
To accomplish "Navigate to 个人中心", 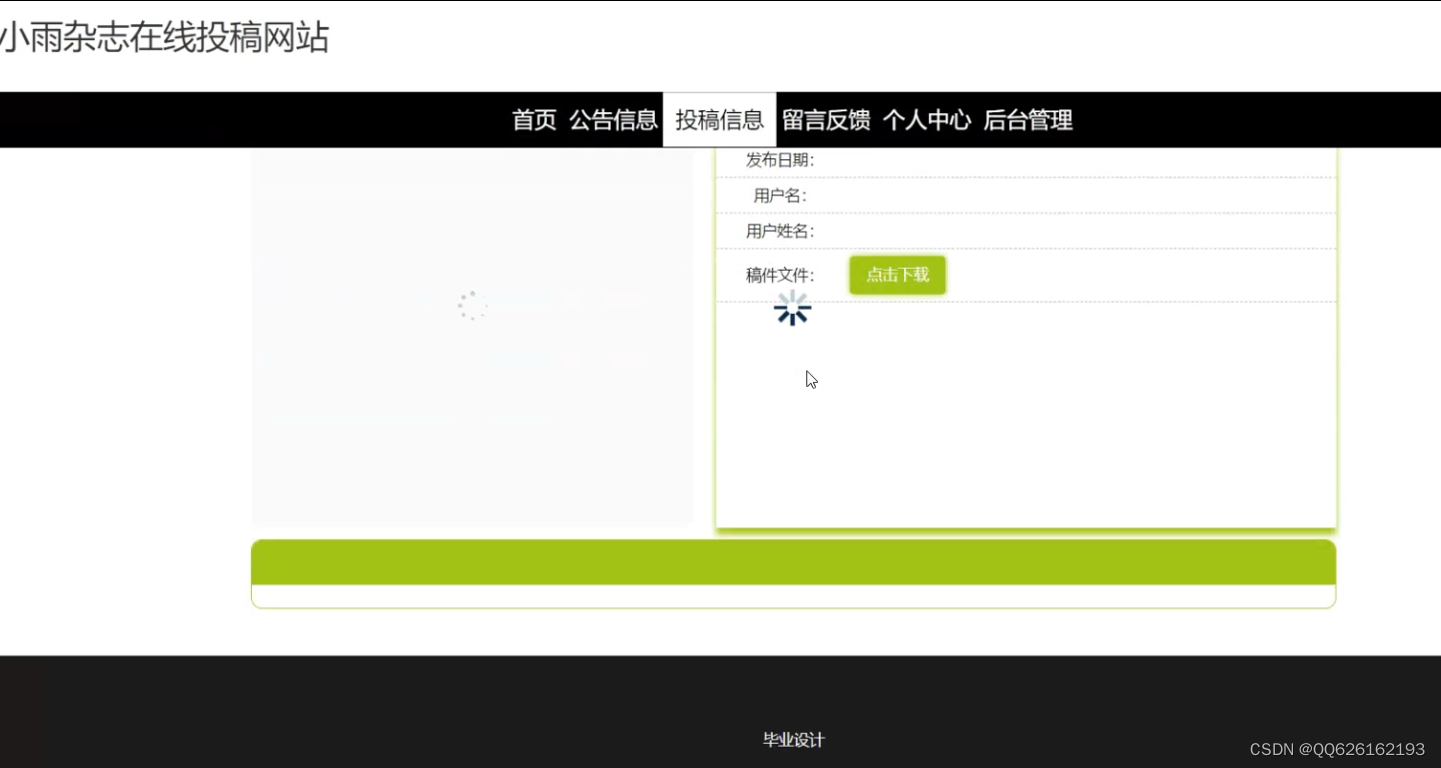I will 926,120.
